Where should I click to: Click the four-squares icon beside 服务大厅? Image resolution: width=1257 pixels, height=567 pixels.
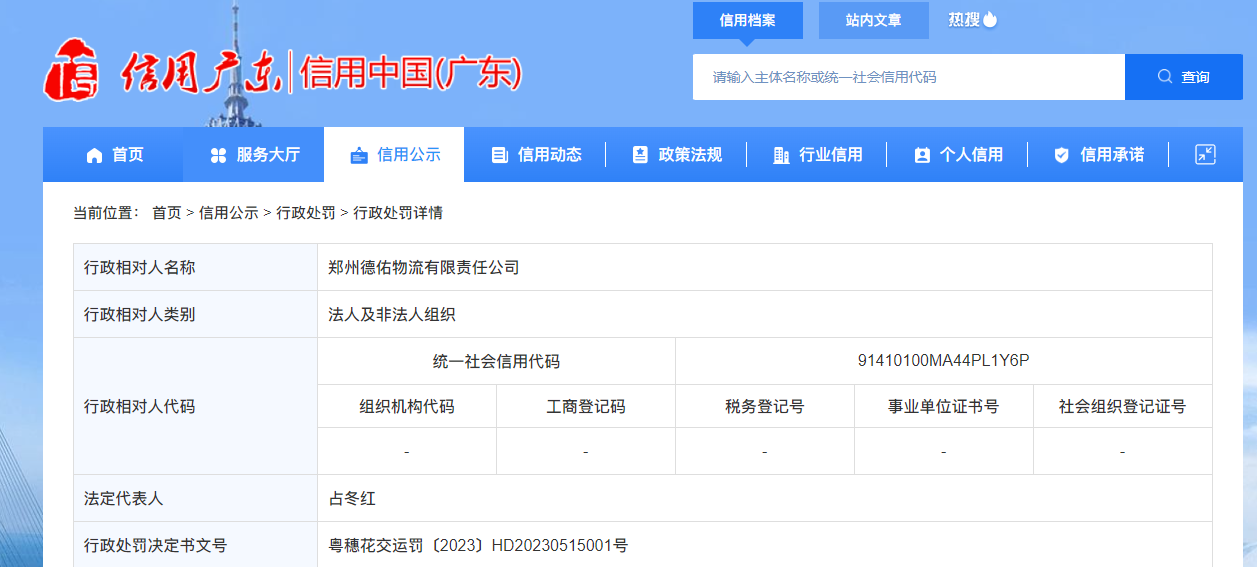(219, 155)
